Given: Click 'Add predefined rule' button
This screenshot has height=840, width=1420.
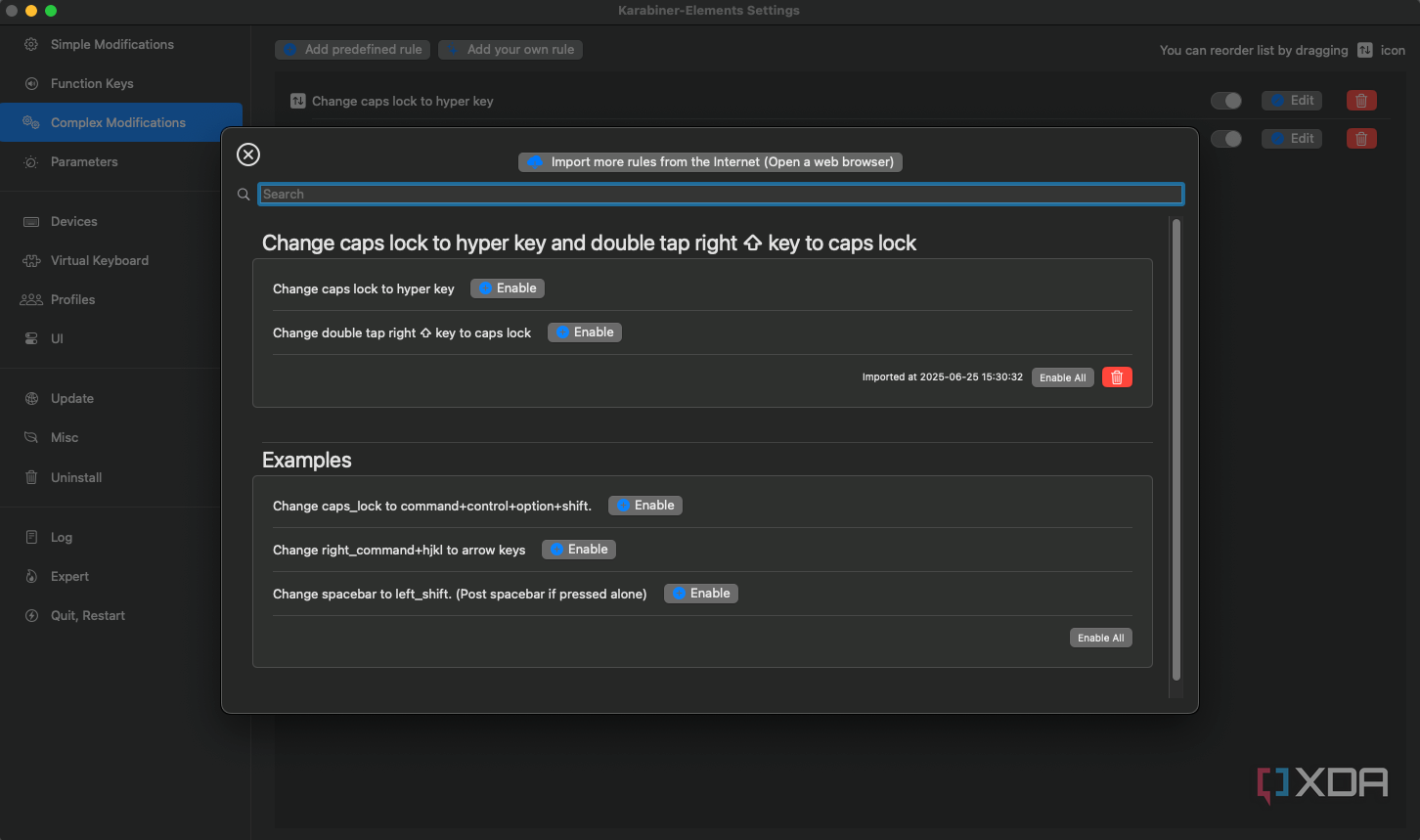Looking at the screenshot, I should 352,50.
